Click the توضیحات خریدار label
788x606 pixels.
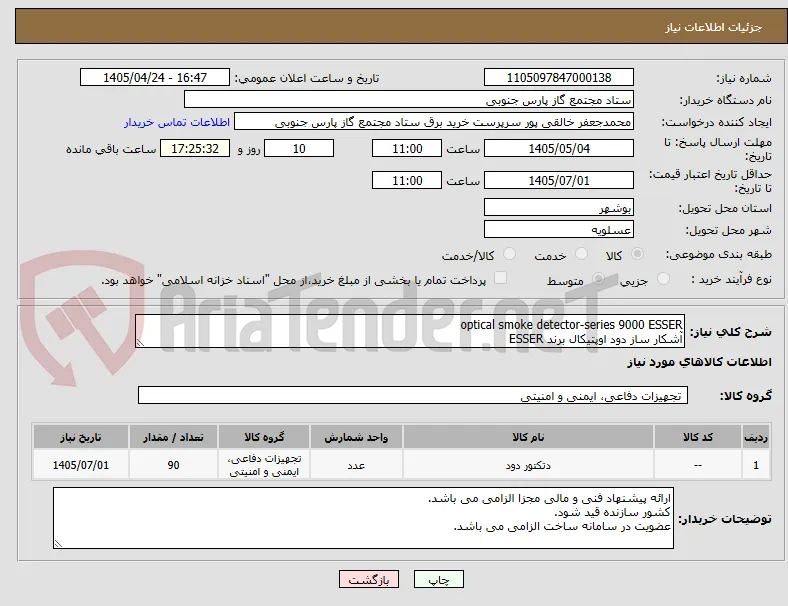725,519
